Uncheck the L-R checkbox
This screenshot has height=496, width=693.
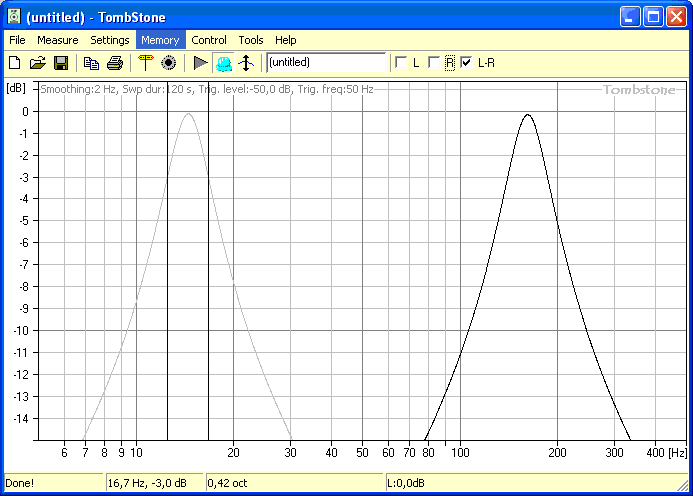tap(466, 62)
